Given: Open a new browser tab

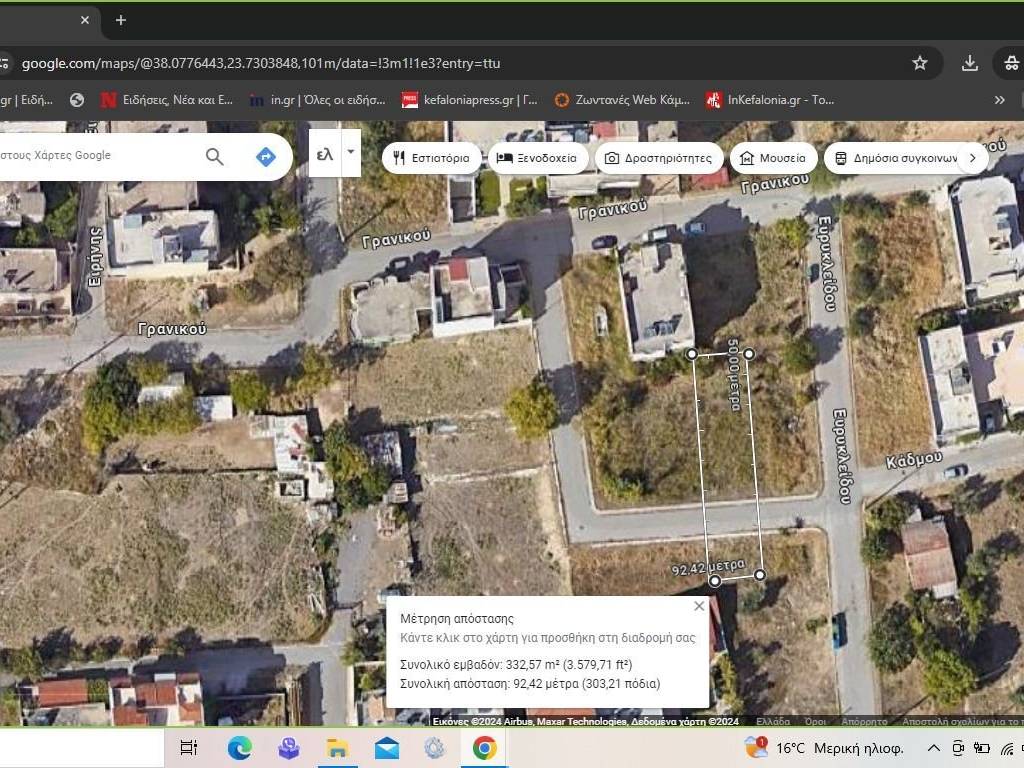Looking at the screenshot, I should 121,20.
